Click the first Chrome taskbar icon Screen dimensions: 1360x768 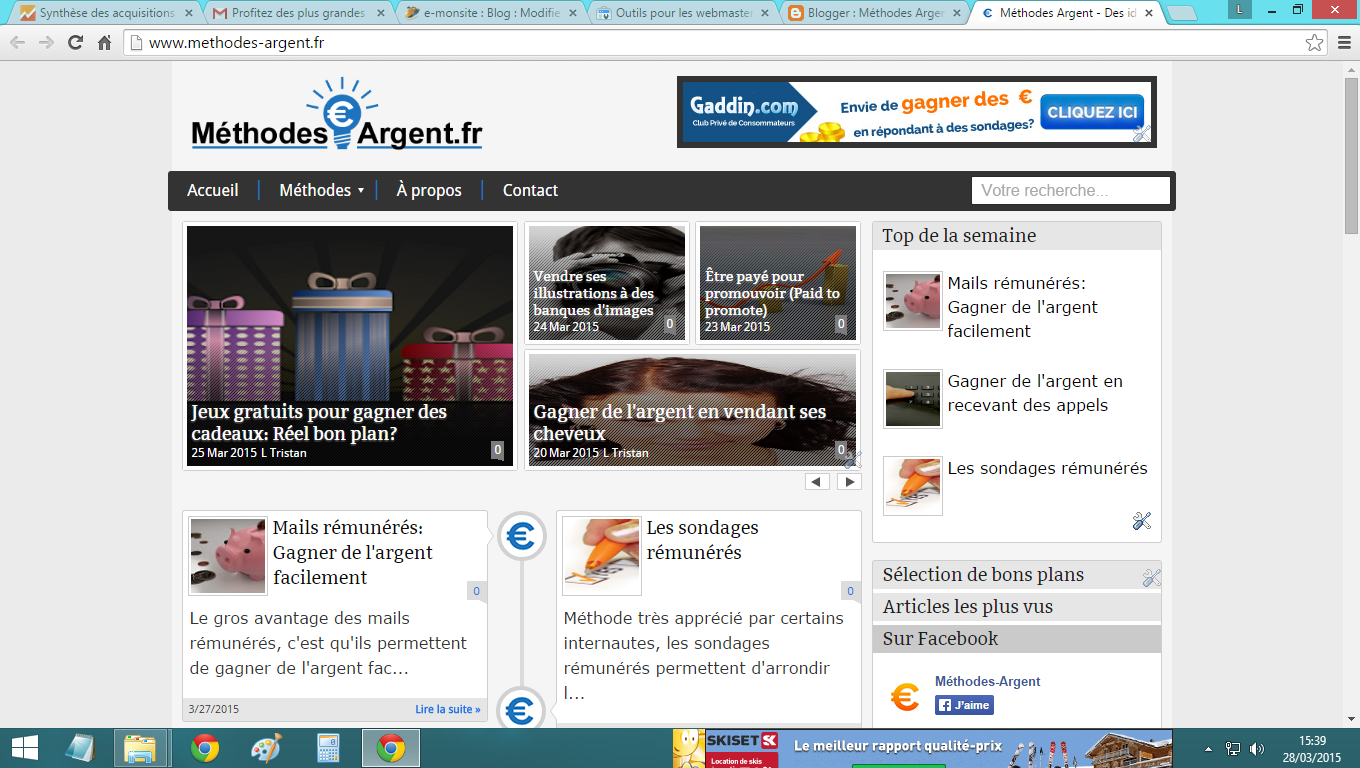point(205,748)
